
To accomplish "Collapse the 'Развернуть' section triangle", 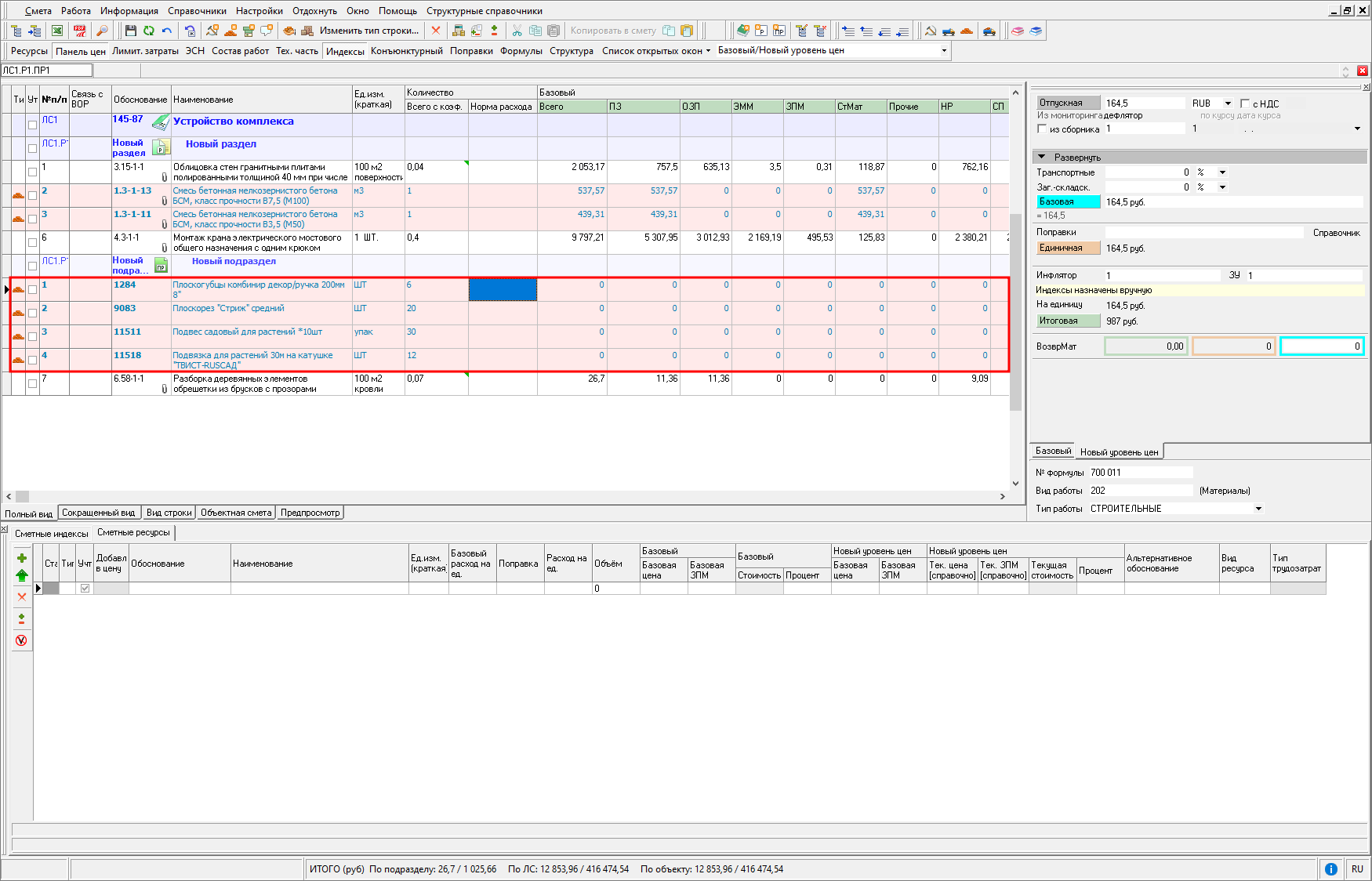I will (x=1042, y=157).
